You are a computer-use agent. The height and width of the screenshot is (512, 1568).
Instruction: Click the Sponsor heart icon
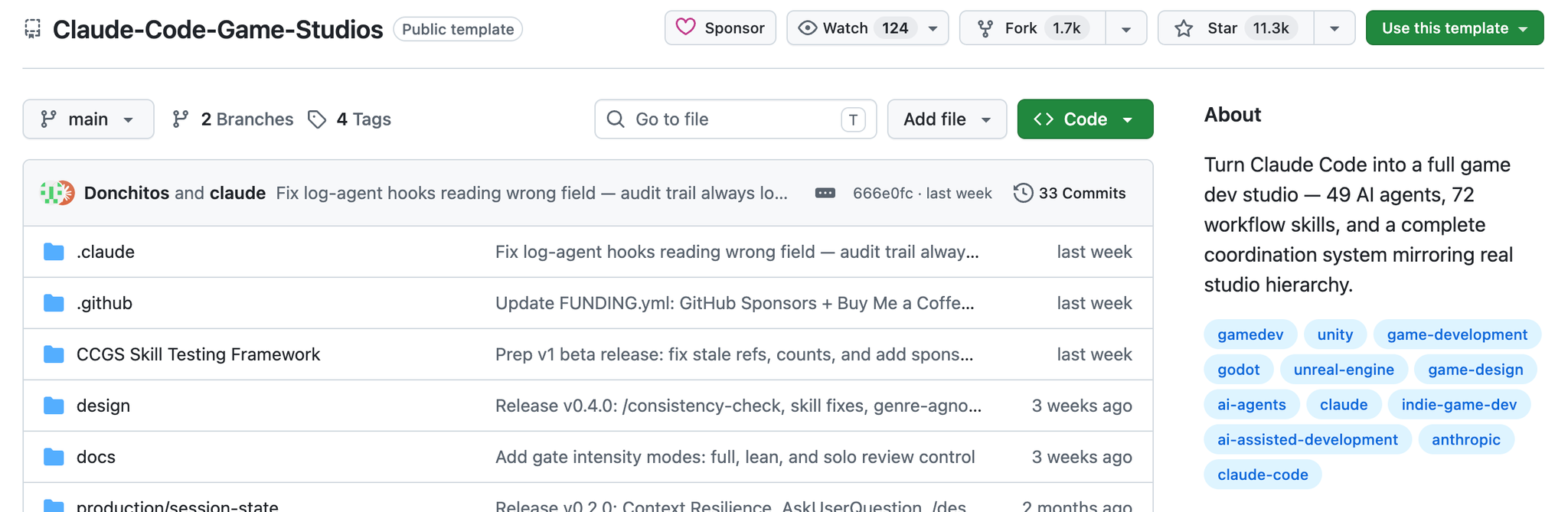[685, 28]
